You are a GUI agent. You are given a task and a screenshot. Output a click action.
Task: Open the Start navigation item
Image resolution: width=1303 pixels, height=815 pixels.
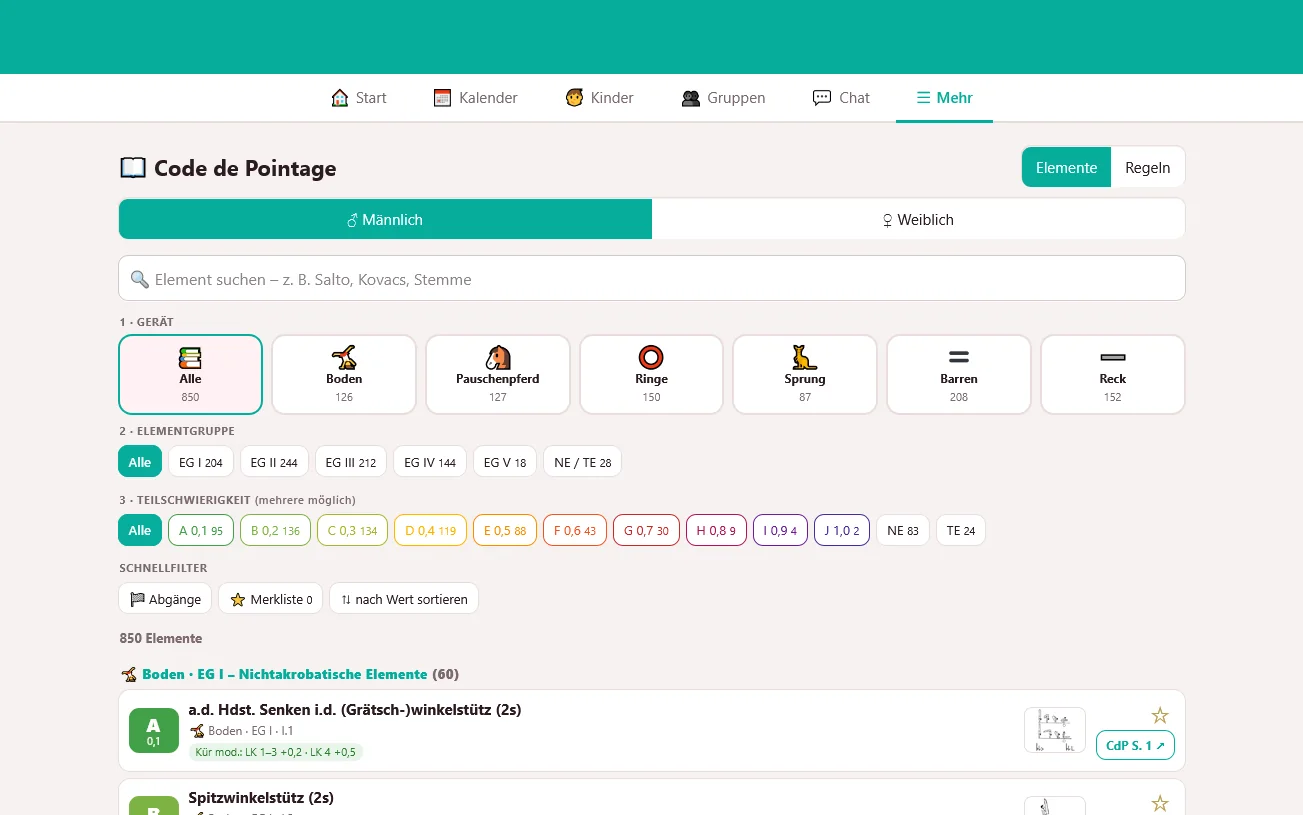(359, 98)
